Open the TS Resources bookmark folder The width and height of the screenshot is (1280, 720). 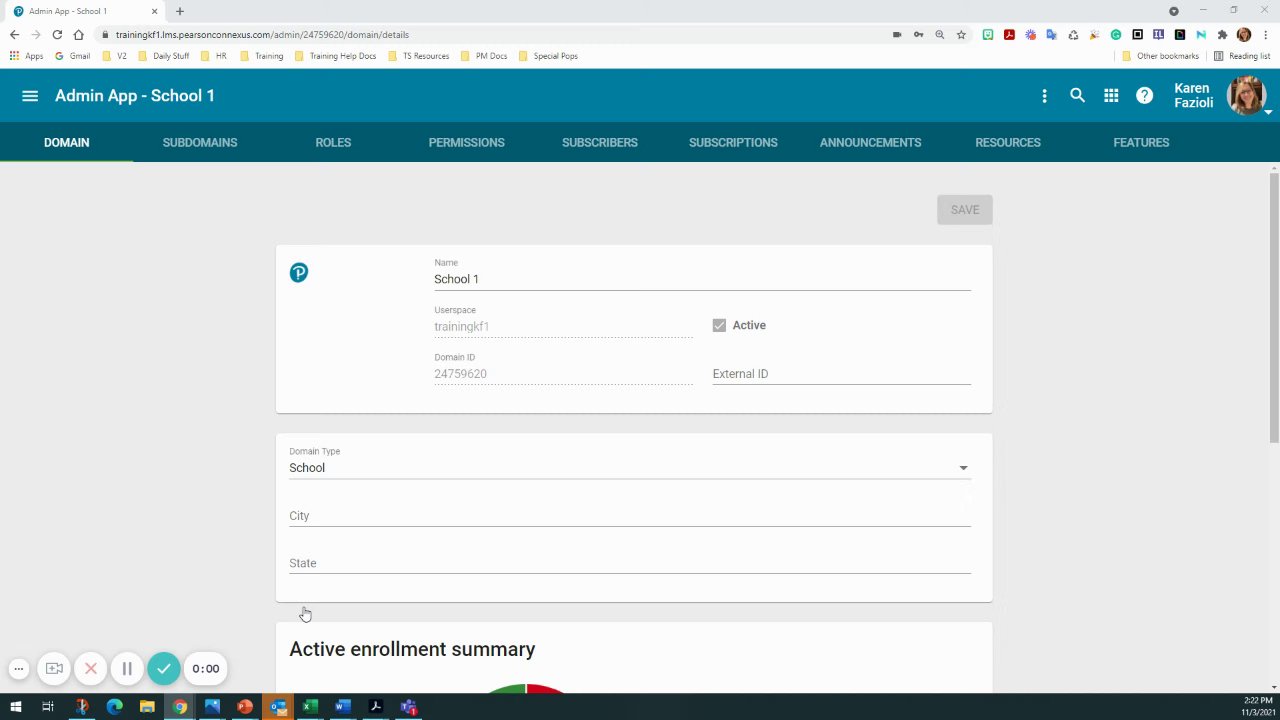(418, 56)
